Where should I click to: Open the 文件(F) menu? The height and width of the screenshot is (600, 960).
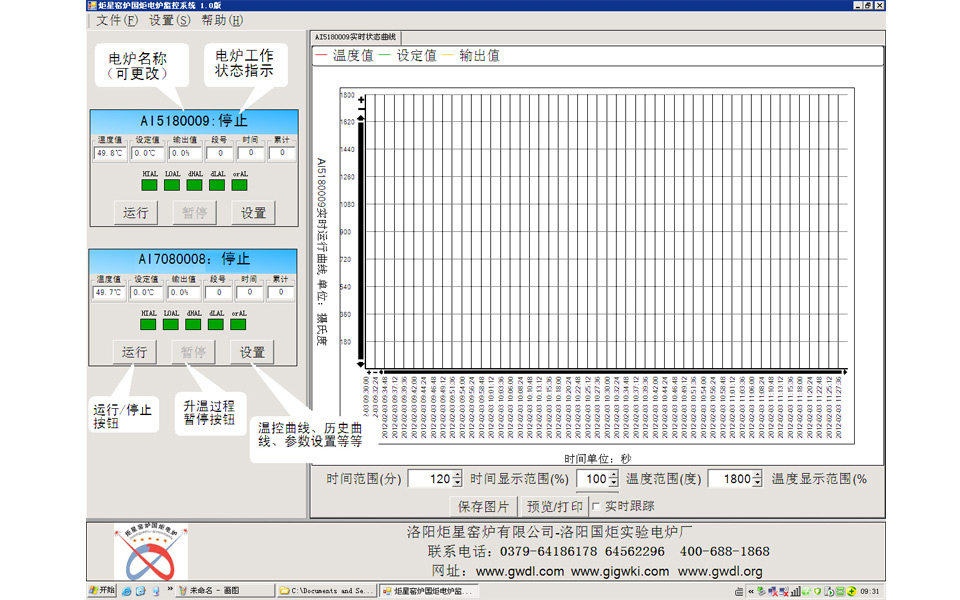tap(117, 20)
